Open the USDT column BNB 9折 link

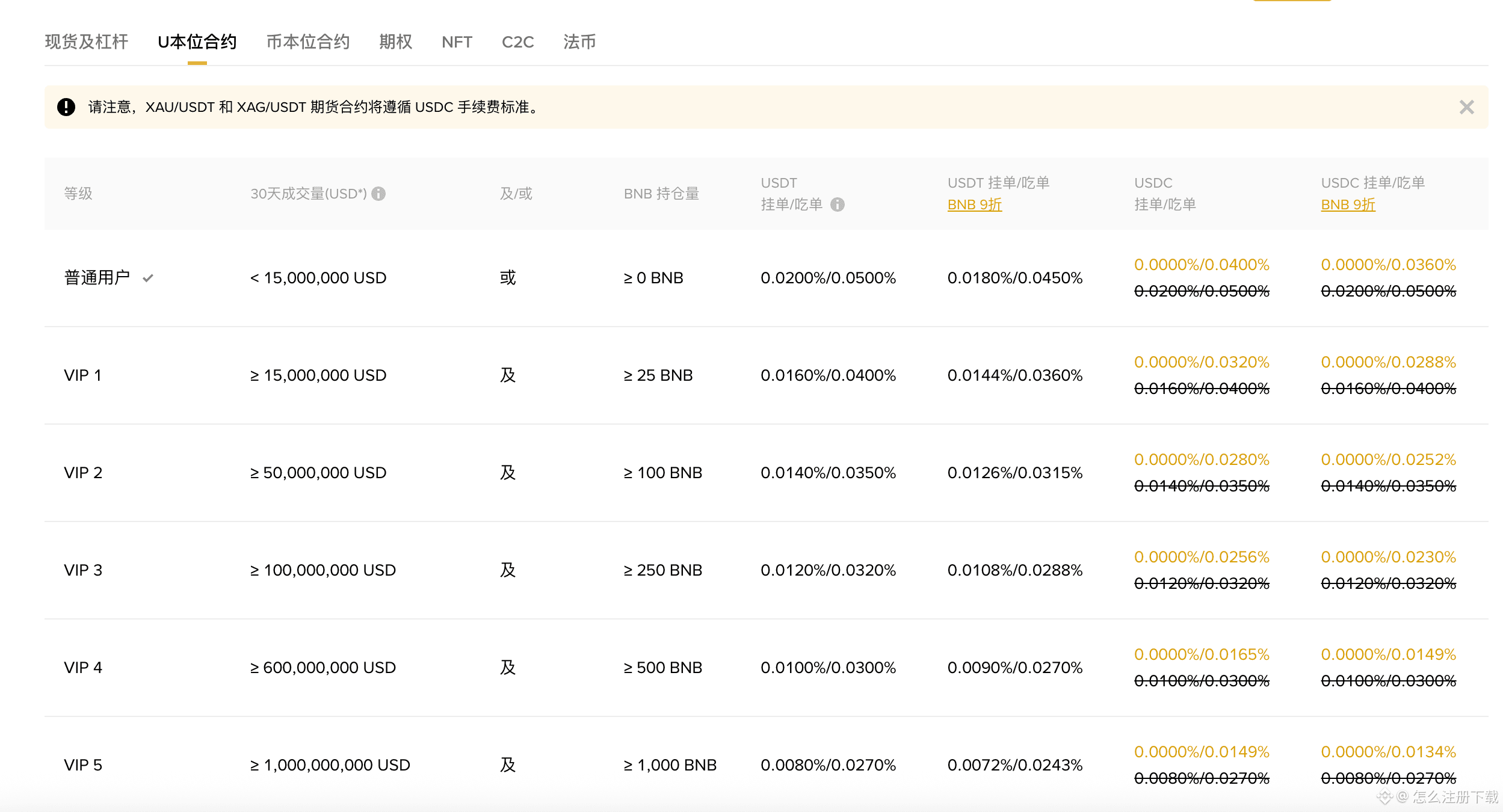point(974,205)
